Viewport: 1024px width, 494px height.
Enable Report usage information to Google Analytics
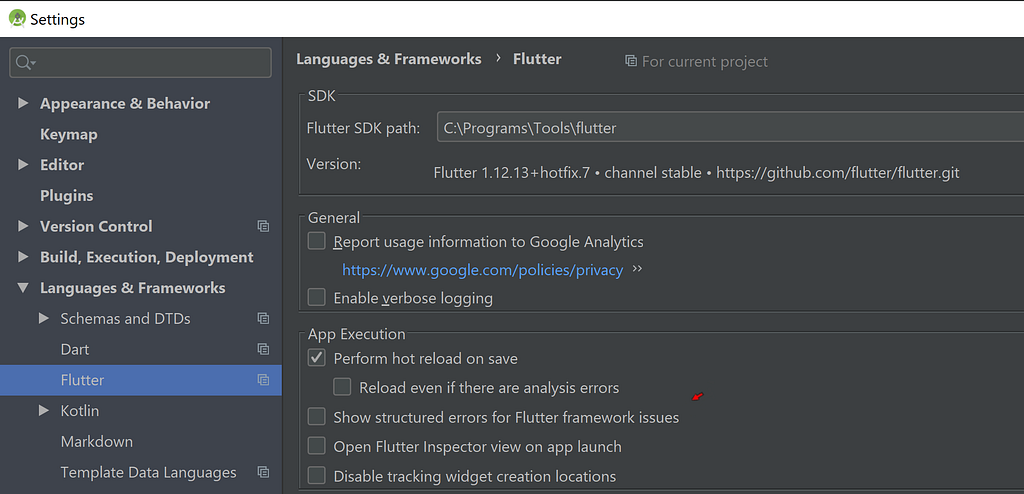click(x=317, y=242)
